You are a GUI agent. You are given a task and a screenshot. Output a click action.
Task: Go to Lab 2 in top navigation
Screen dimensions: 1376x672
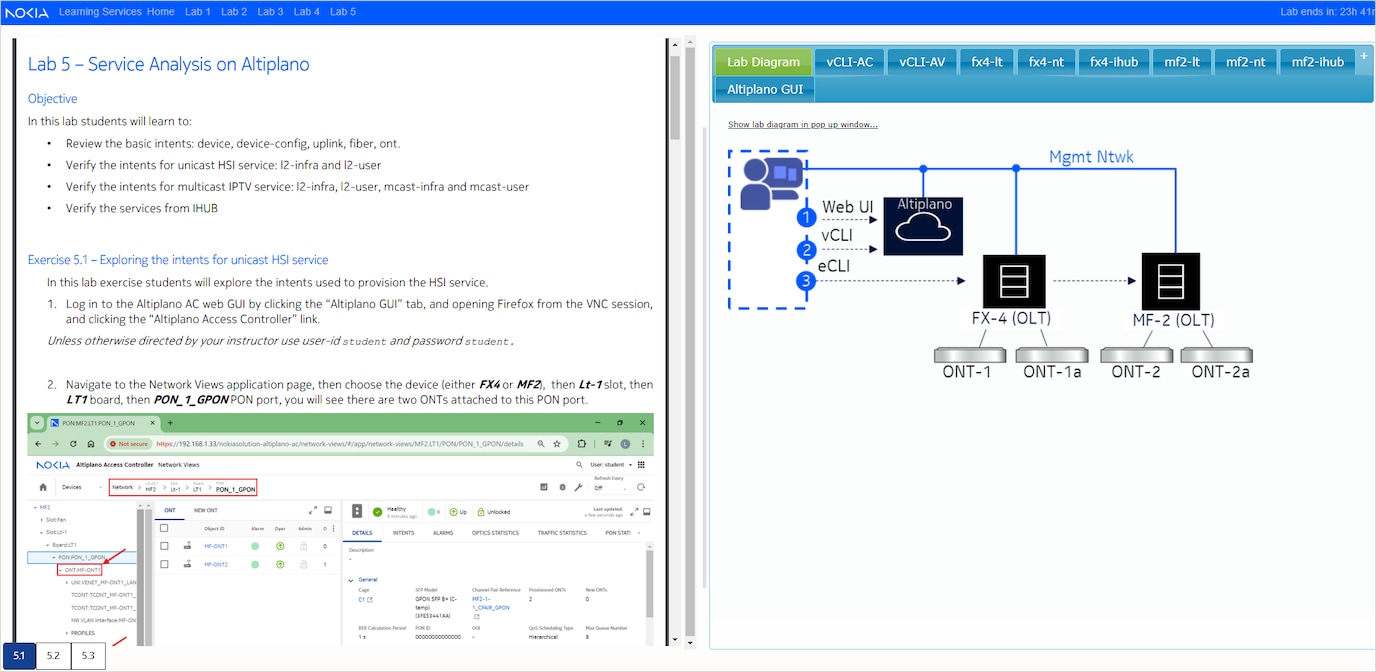[234, 12]
